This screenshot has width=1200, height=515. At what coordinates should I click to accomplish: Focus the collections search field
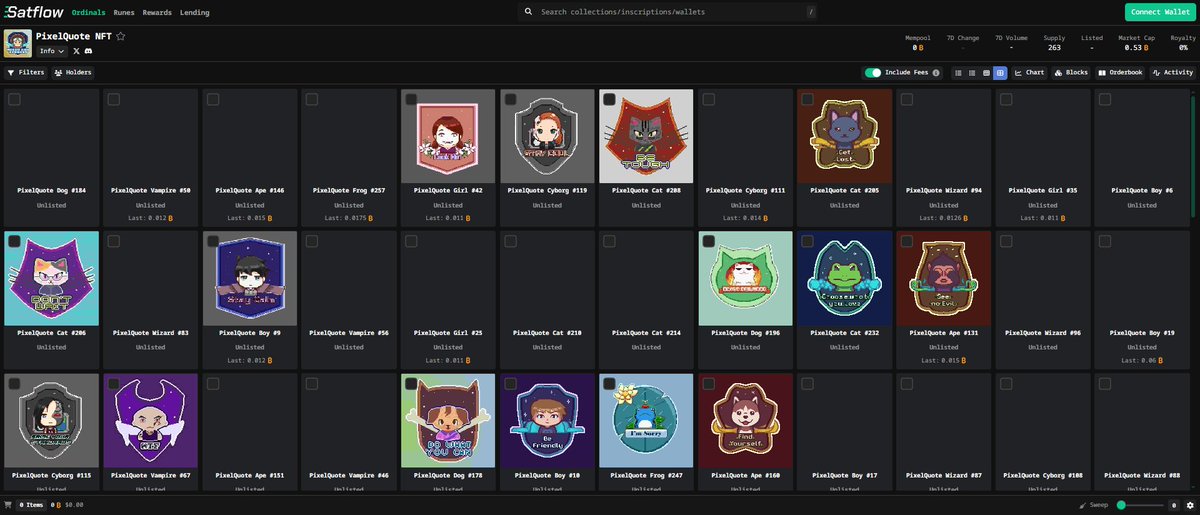pos(670,12)
